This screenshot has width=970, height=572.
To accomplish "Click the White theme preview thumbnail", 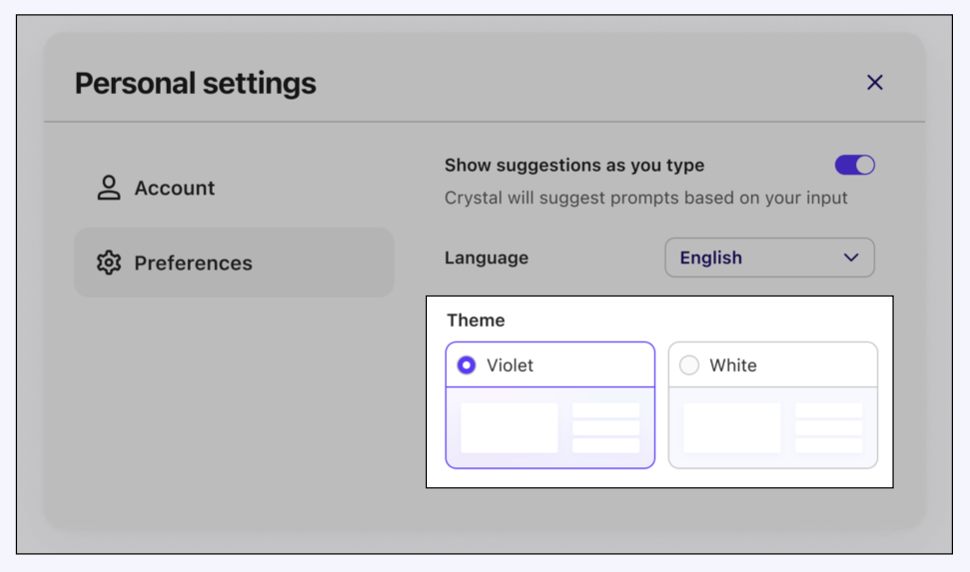I will (x=773, y=428).
